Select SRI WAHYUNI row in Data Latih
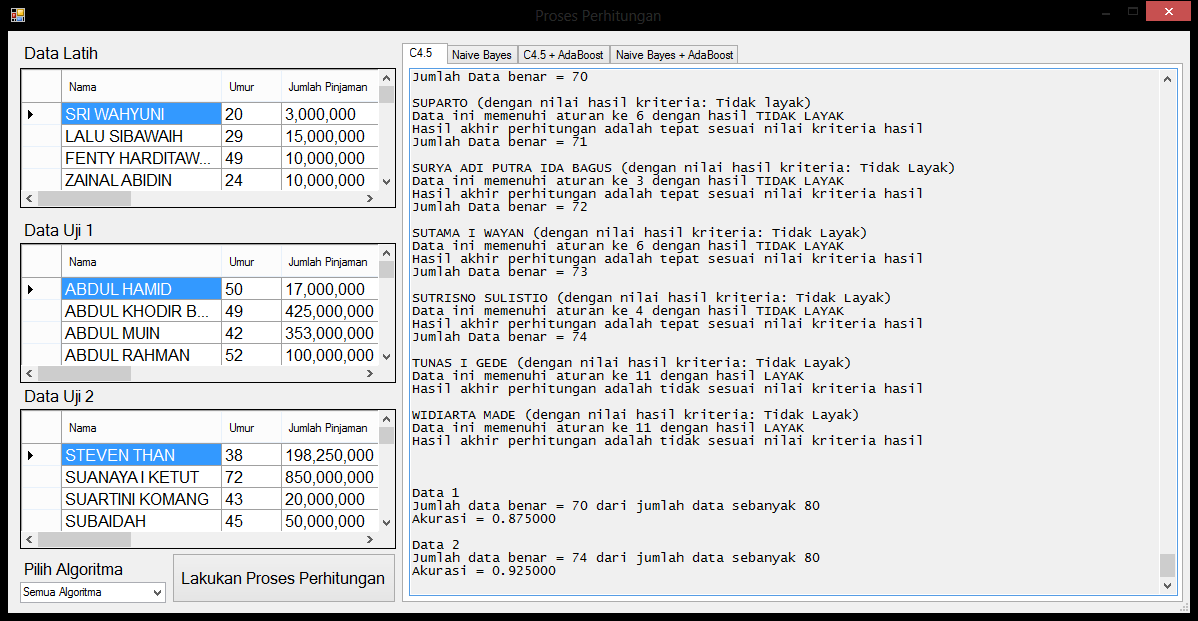 click(140, 115)
